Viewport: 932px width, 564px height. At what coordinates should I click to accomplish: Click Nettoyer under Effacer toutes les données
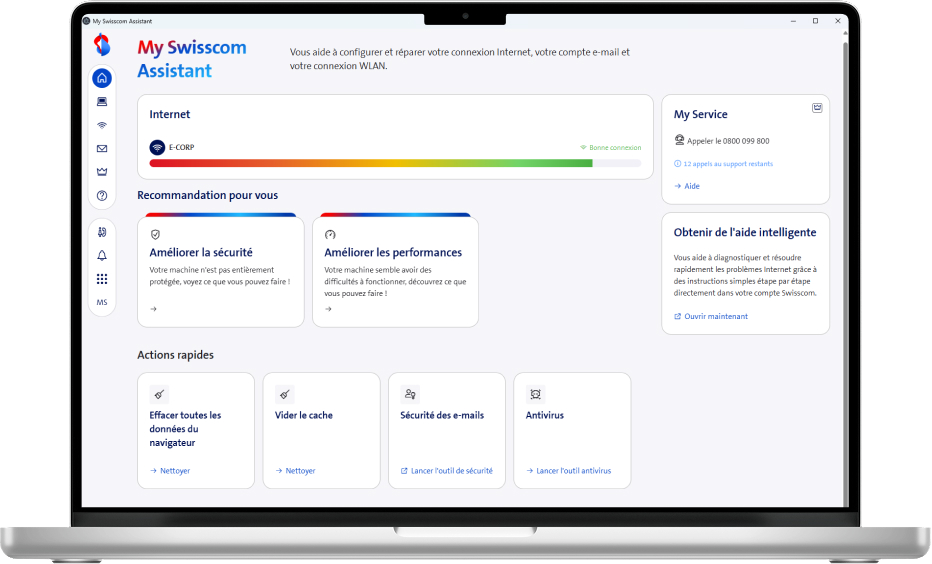pyautogui.click(x=175, y=471)
